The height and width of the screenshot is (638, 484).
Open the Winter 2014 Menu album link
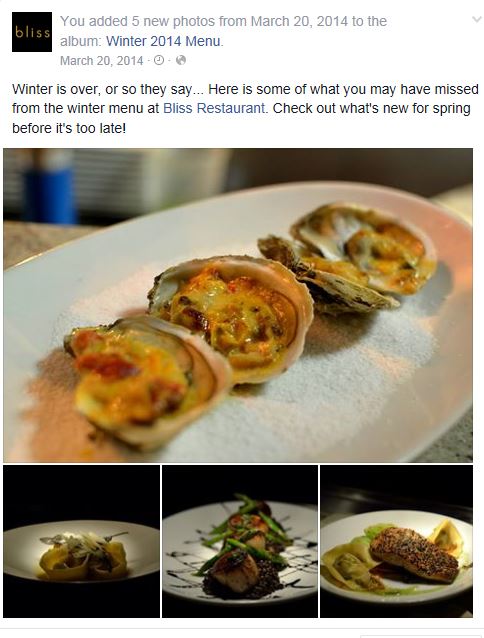pyautogui.click(x=164, y=41)
